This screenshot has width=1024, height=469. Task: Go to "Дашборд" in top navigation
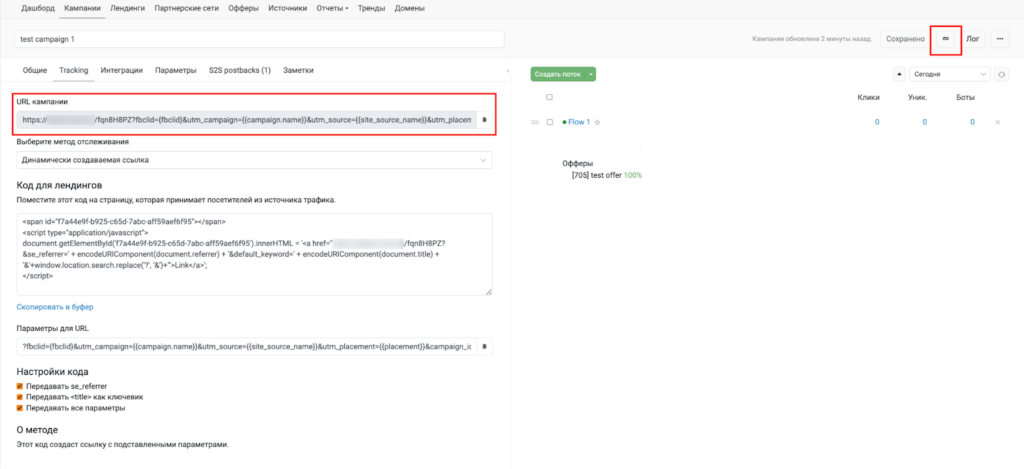[38, 8]
